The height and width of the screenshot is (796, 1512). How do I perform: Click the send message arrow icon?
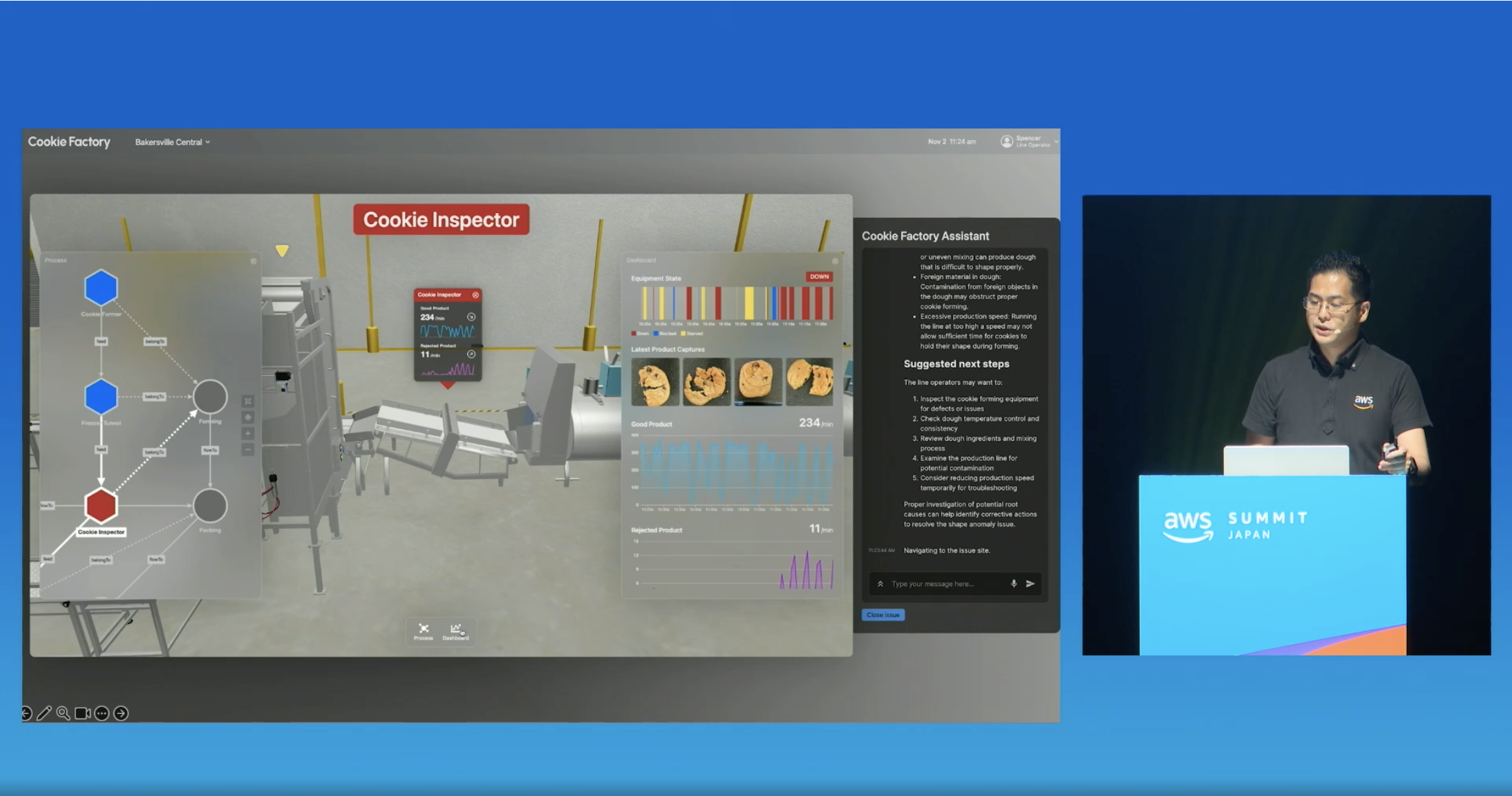(1030, 584)
